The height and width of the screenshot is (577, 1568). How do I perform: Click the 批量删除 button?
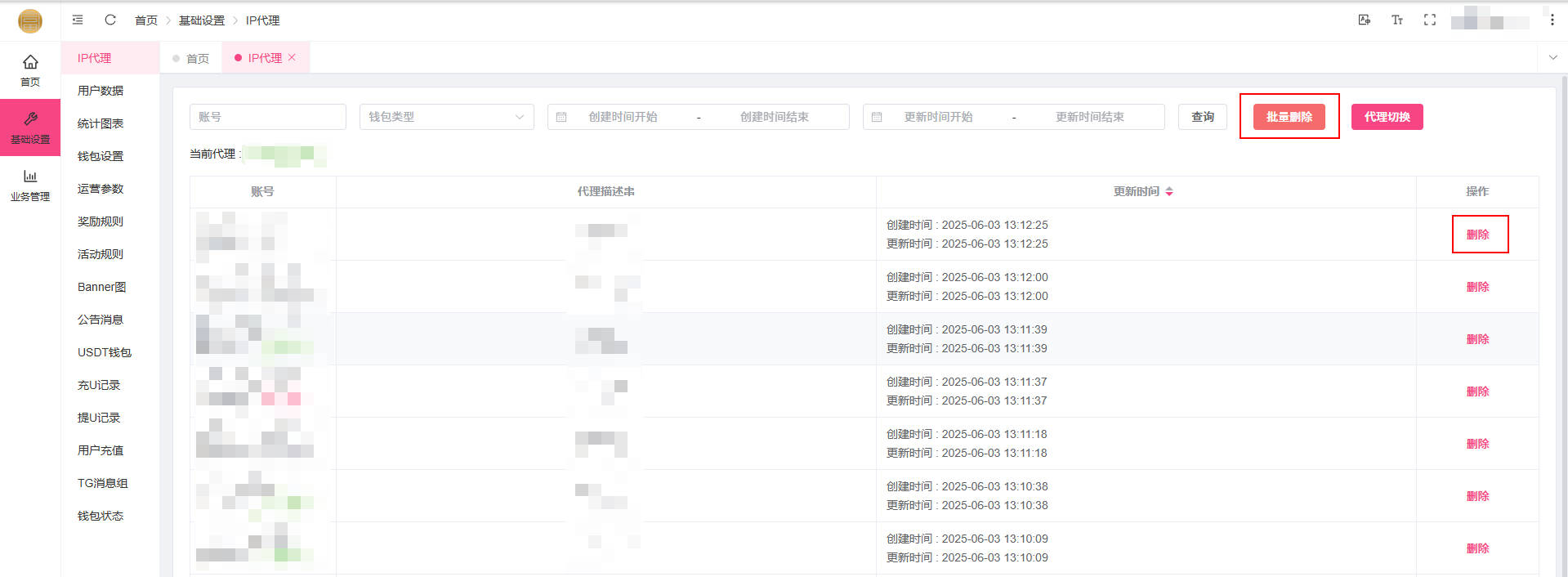1289,117
